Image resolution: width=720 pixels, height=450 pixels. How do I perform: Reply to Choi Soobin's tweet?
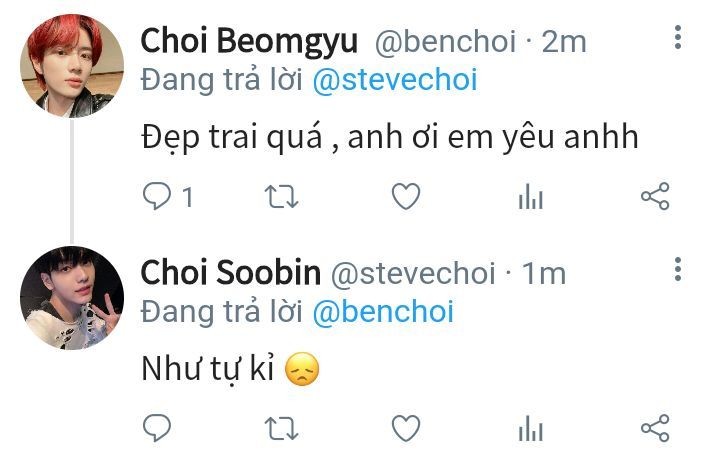[157, 429]
